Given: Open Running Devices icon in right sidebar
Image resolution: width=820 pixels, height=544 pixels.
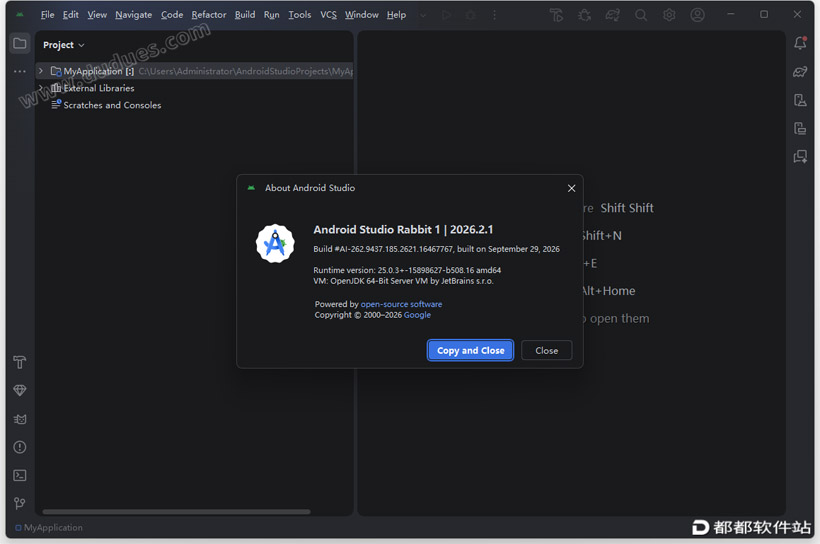Looking at the screenshot, I should coord(800,128).
